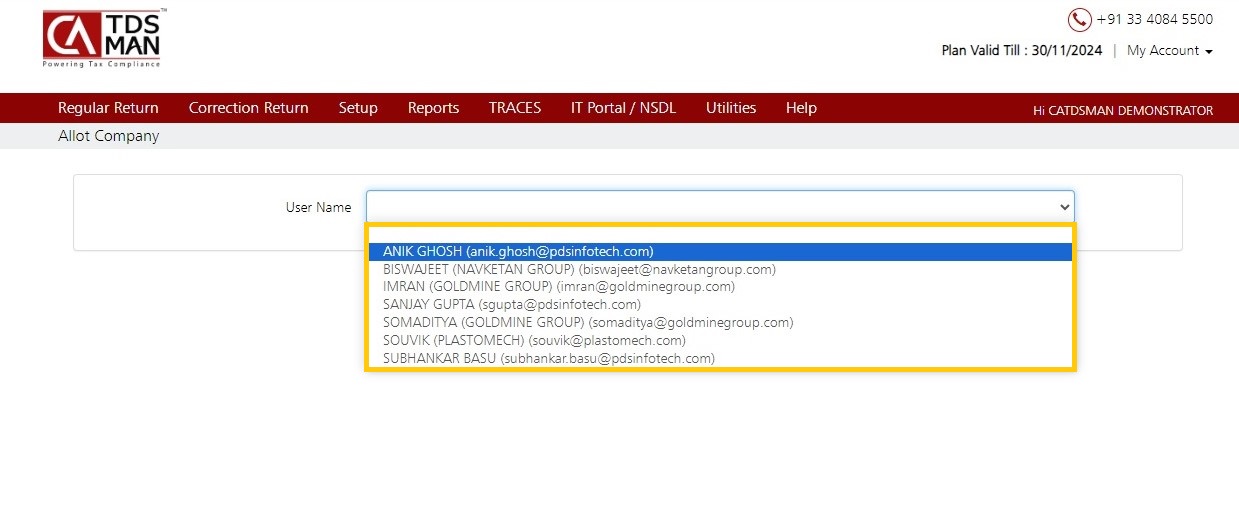The image size is (1239, 527).
Task: Open the Reports menu
Action: [433, 108]
